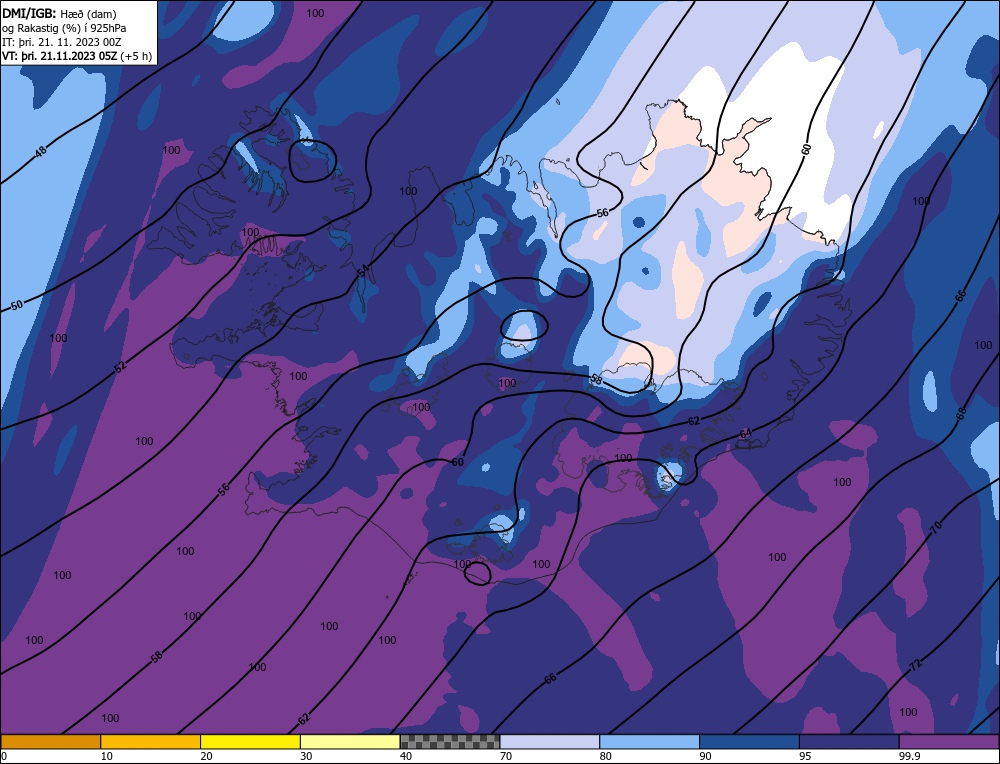Viewport: 1000px width, 764px height.
Task: Click the lavender 70-80 legend swatch
Action: pos(550,741)
